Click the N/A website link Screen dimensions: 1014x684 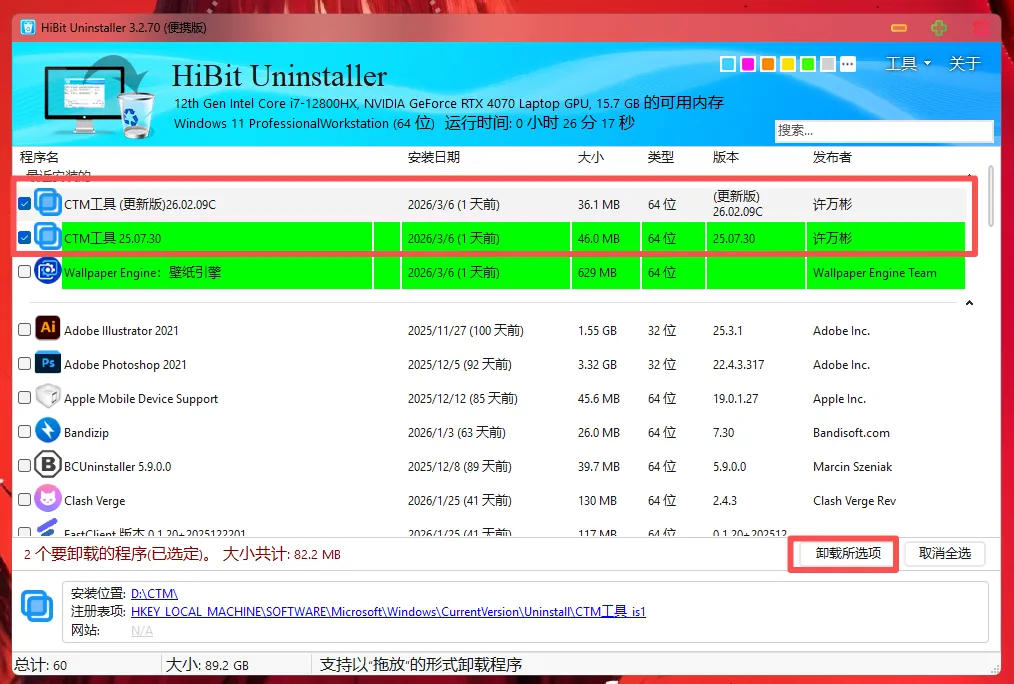pos(142,630)
